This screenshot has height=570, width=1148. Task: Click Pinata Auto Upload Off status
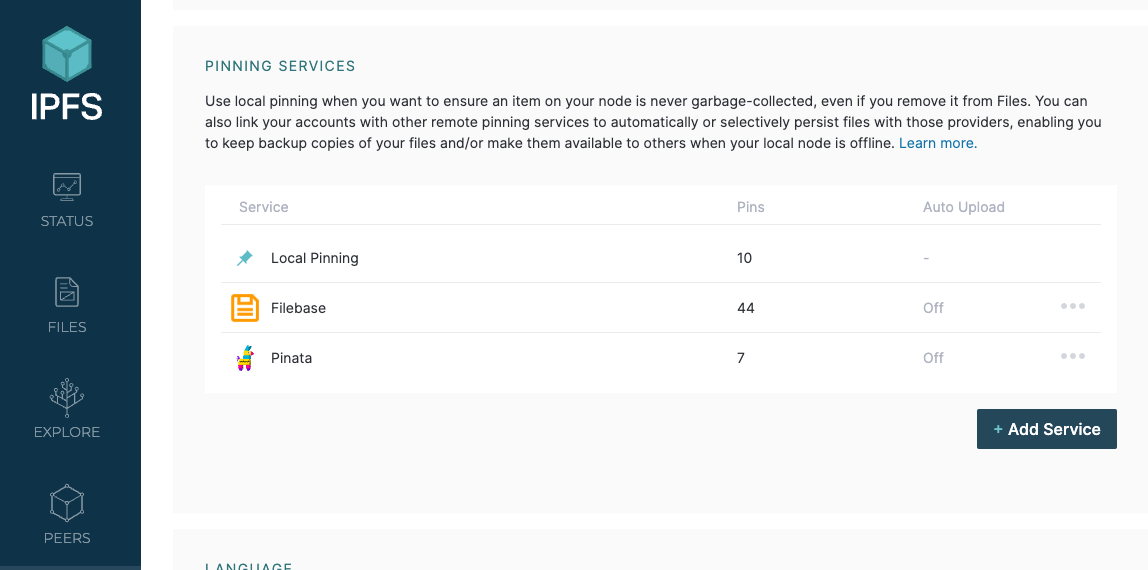tap(933, 358)
